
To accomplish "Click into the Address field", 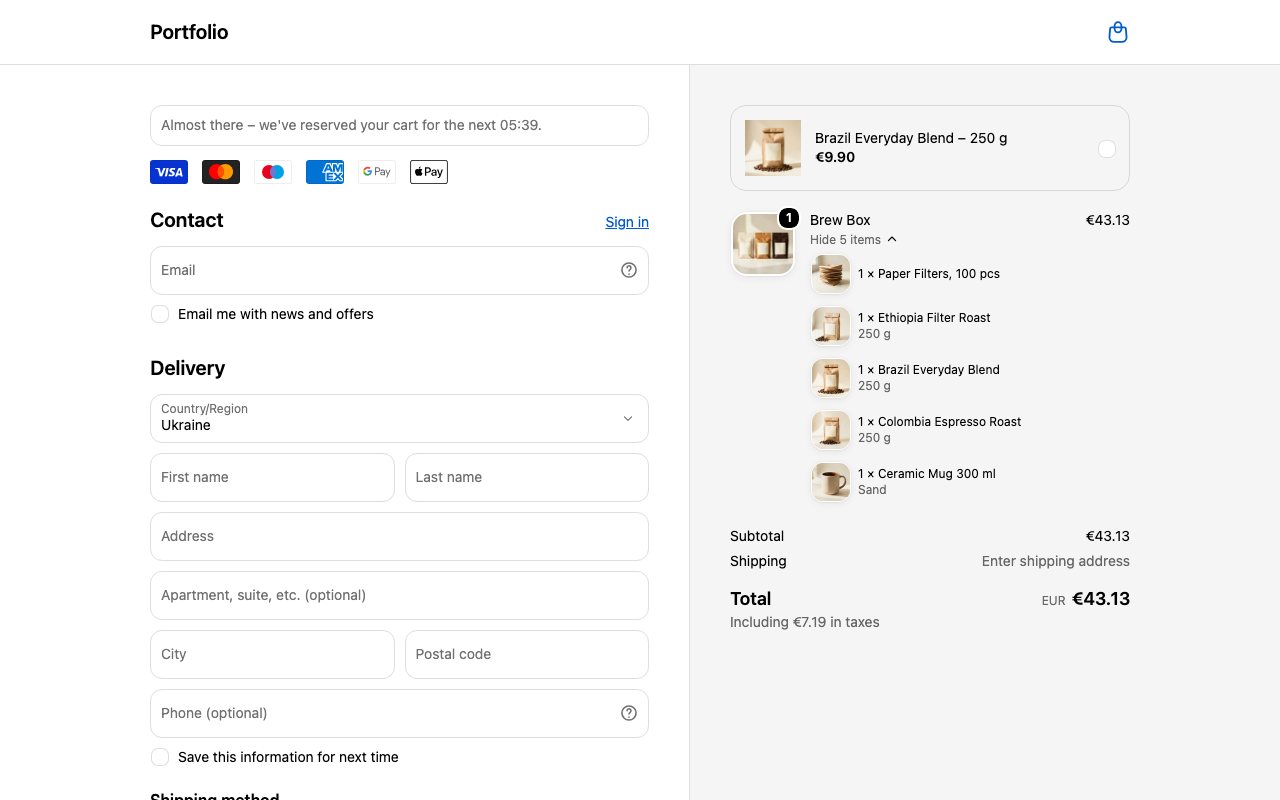I will 399,536.
